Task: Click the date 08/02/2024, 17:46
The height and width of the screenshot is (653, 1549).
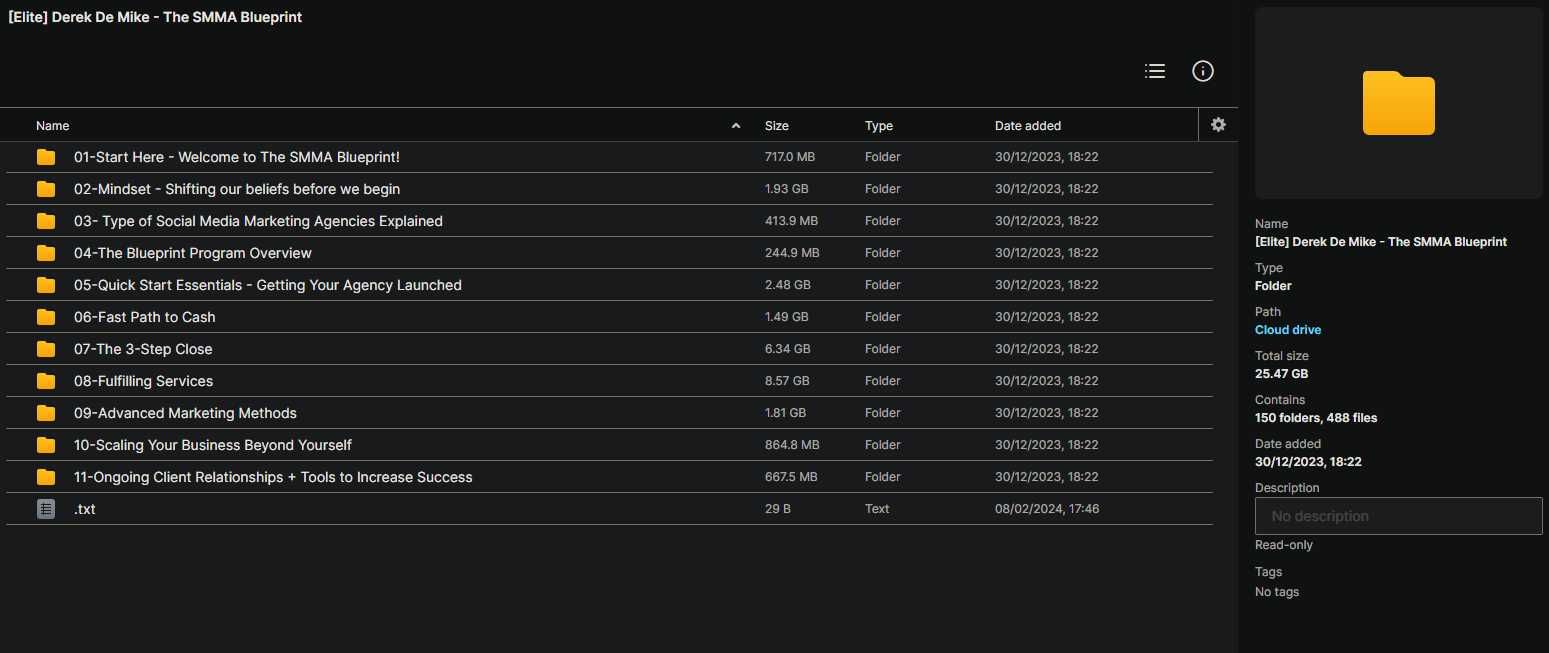Action: (1047, 509)
